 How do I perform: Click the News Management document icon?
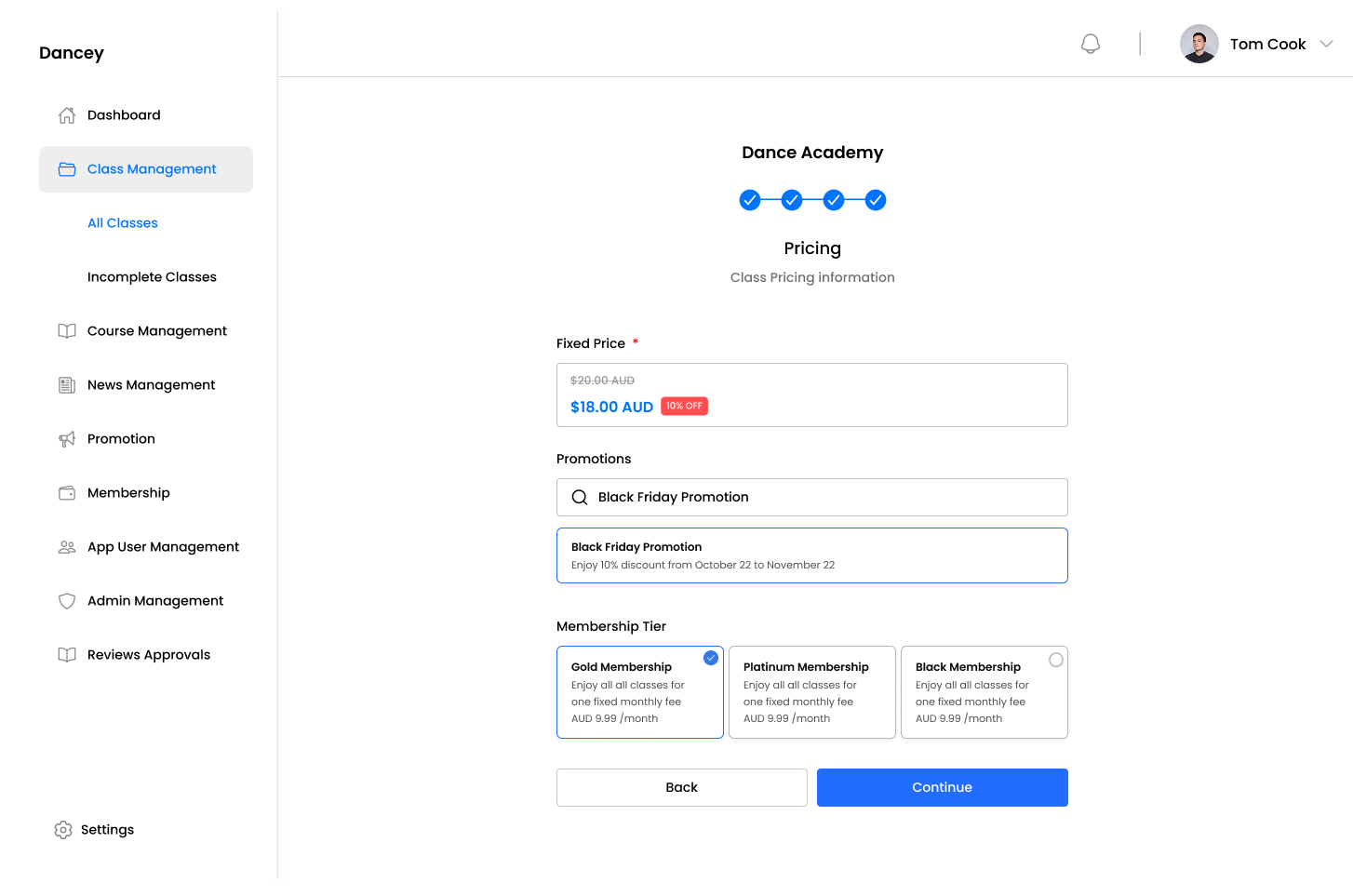66,384
